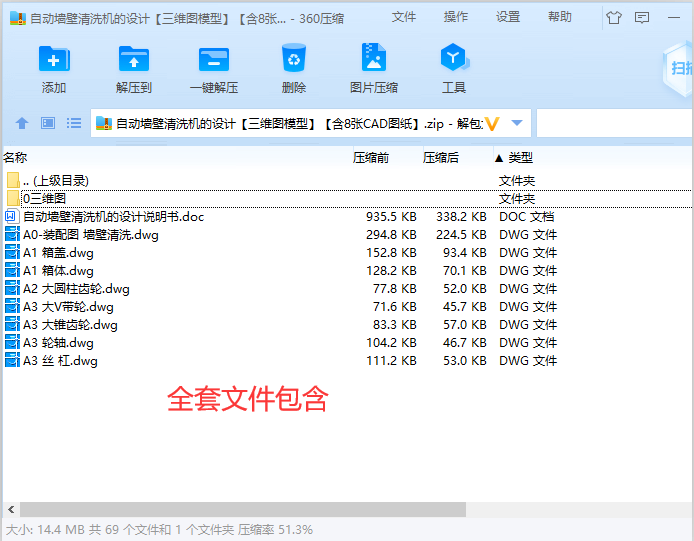Select the .. (上级目录) row label
Image resolution: width=694 pixels, height=541 pixels.
(x=56, y=180)
